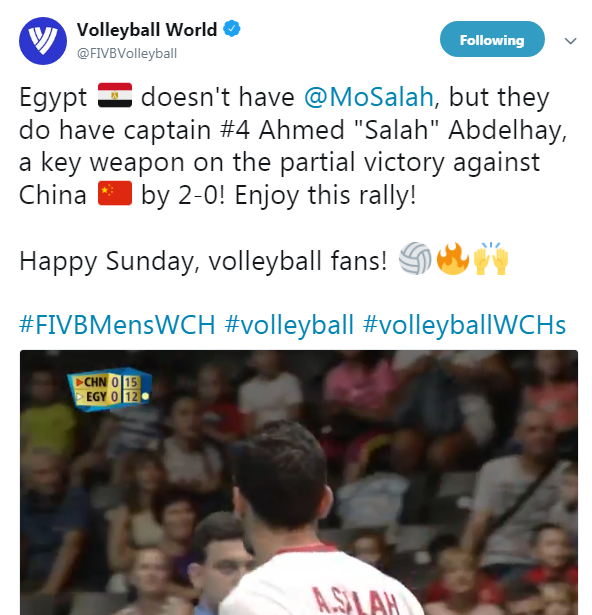Click the blue verified badge
This screenshot has width=592, height=615.
[232, 29]
